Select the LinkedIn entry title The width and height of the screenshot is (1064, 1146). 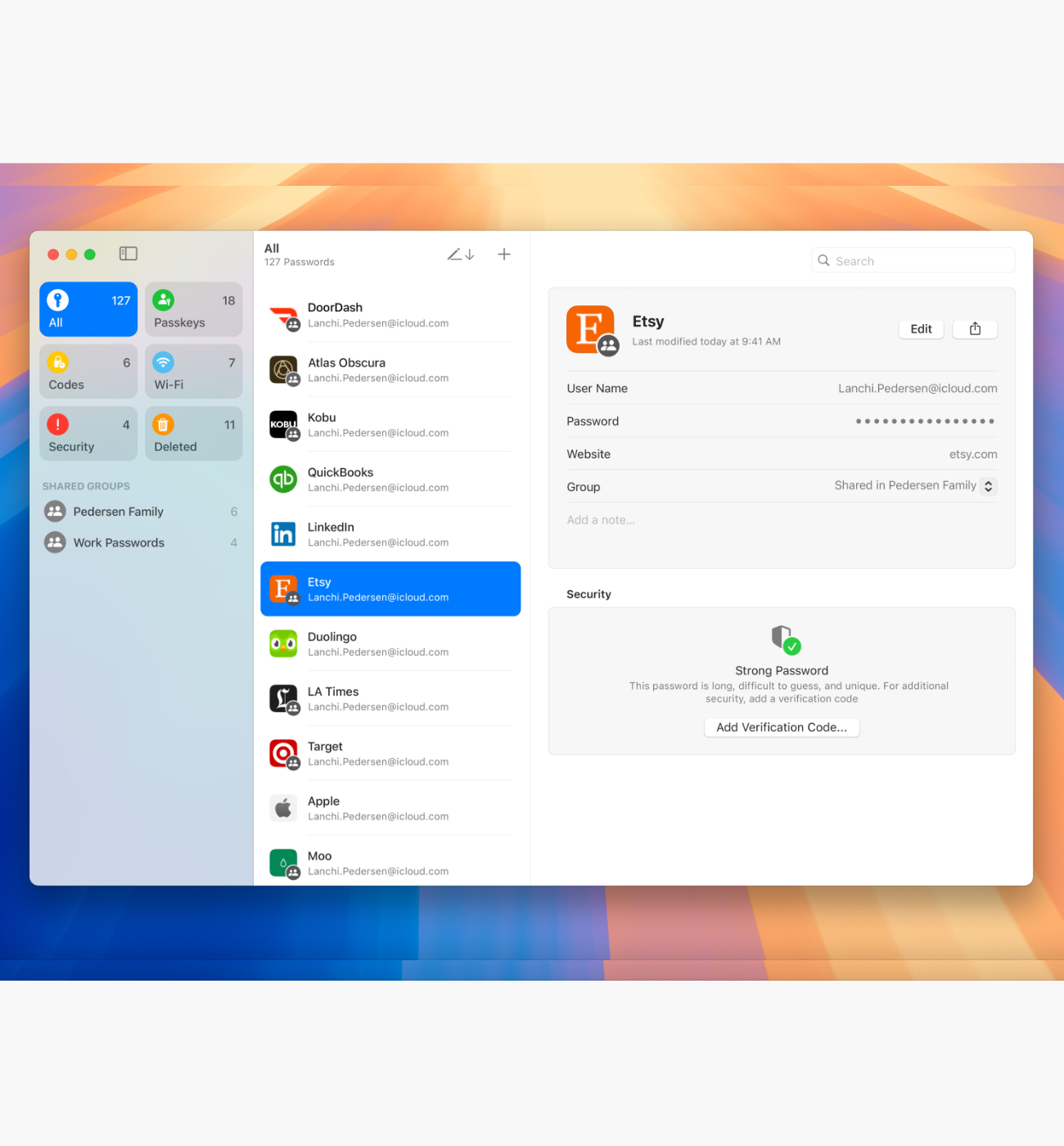tap(331, 527)
